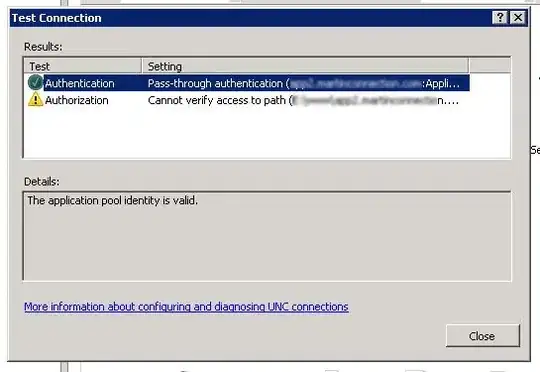Select the Authorization result row
This screenshot has height=372, width=540.
247,100
